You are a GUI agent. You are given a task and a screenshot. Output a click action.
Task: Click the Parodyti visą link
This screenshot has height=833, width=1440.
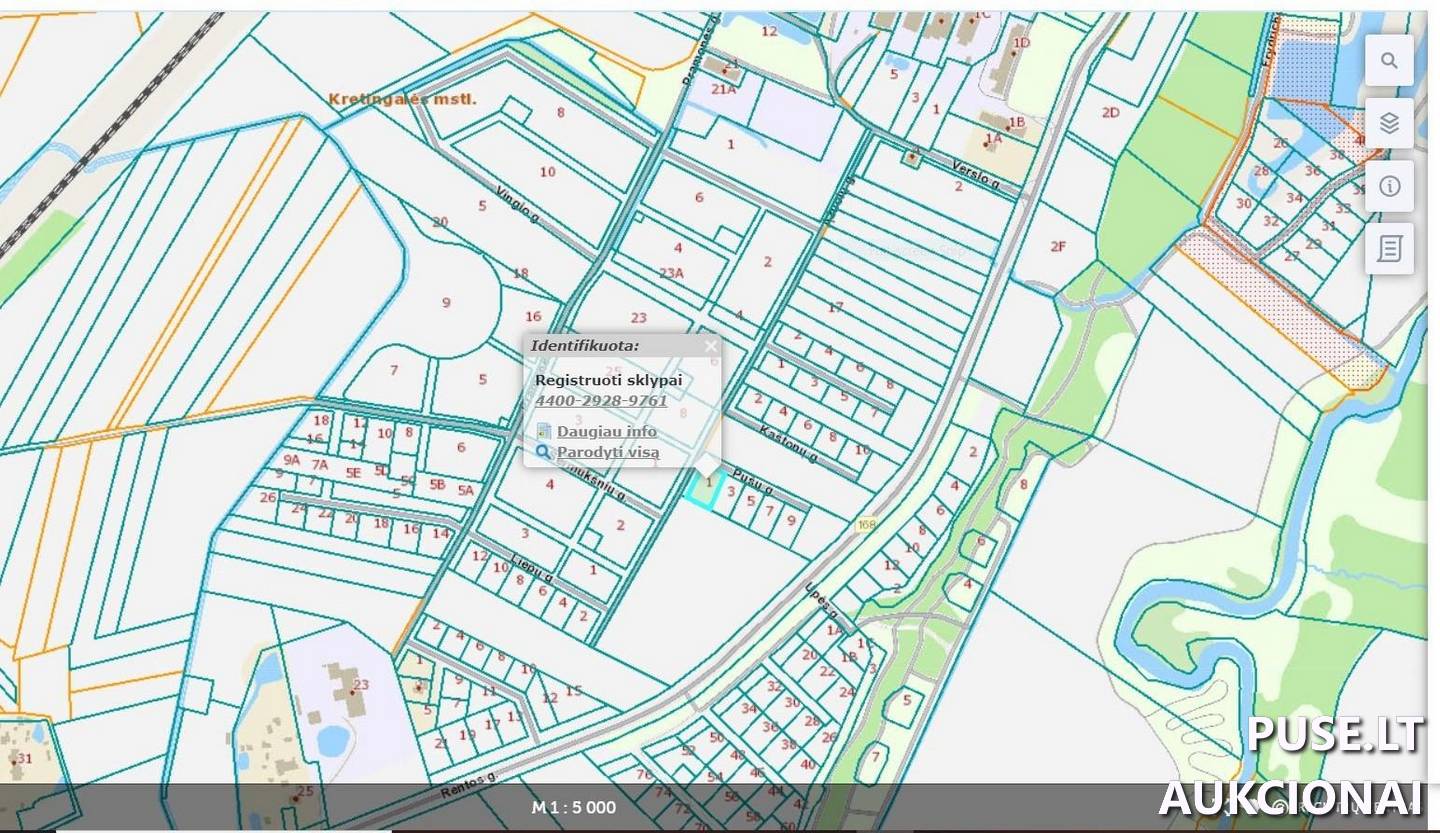[608, 452]
